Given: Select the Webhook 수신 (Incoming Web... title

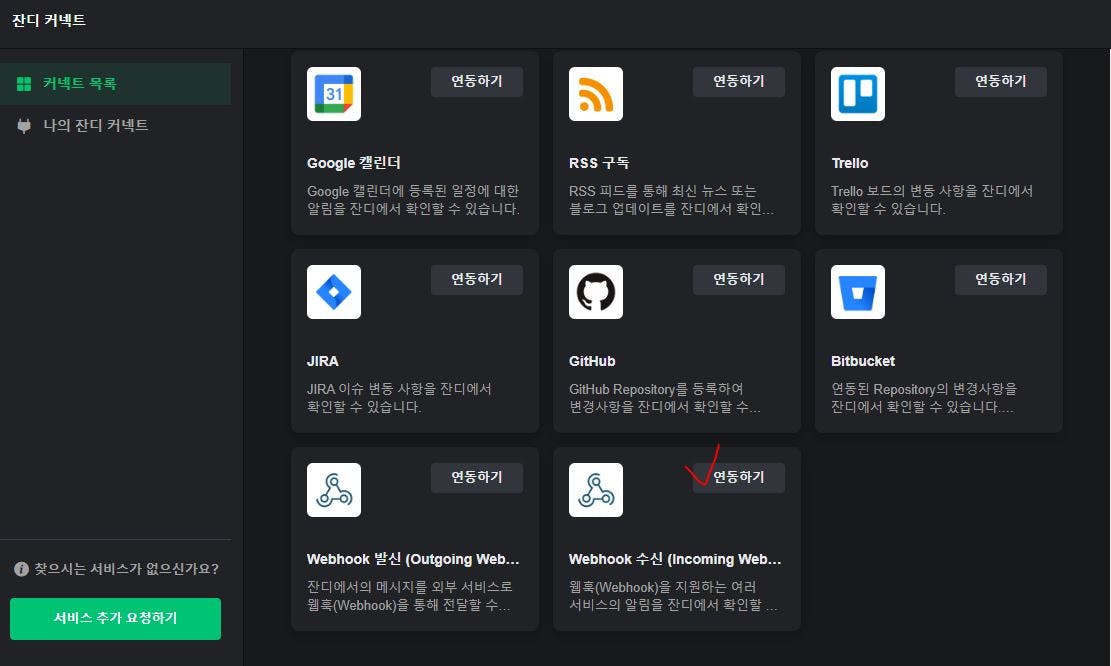Looking at the screenshot, I should pyautogui.click(x=675, y=559).
